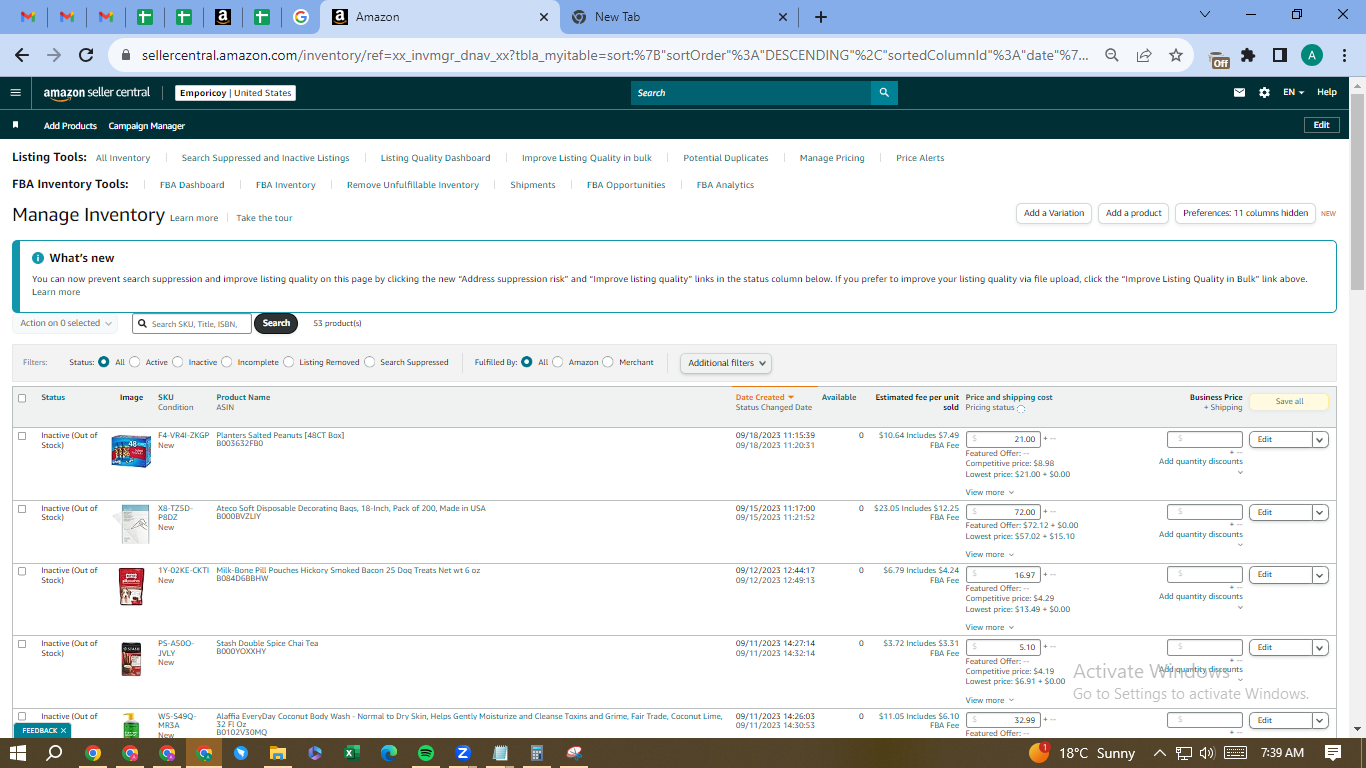Select the Search Suppressed filter
This screenshot has width=1366, height=768.
coord(370,362)
